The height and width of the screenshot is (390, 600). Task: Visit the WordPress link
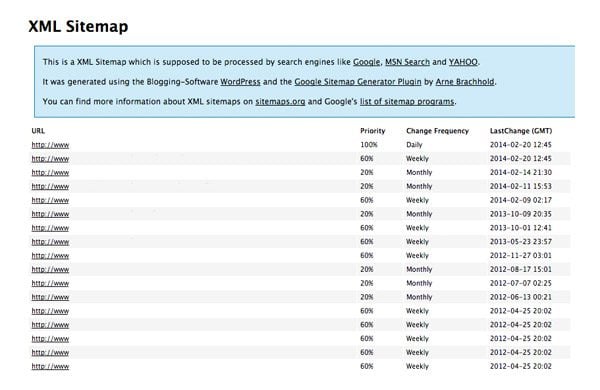(x=240, y=82)
